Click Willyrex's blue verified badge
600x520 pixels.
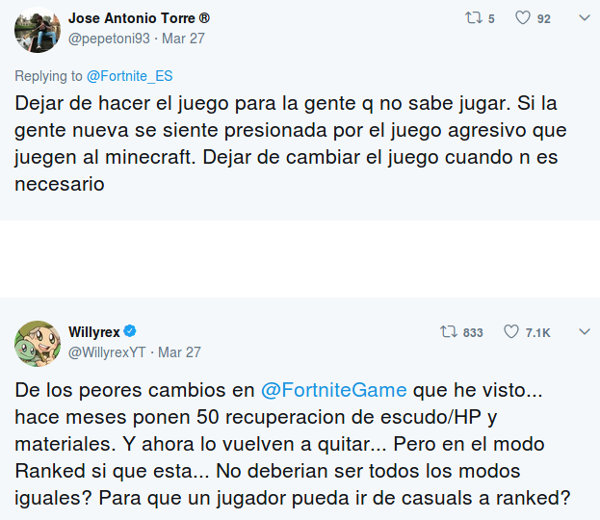tap(130, 331)
